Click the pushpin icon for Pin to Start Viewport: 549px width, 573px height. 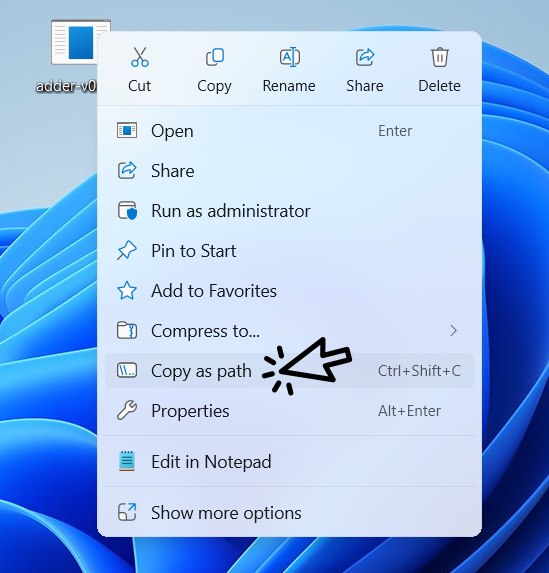(x=126, y=251)
